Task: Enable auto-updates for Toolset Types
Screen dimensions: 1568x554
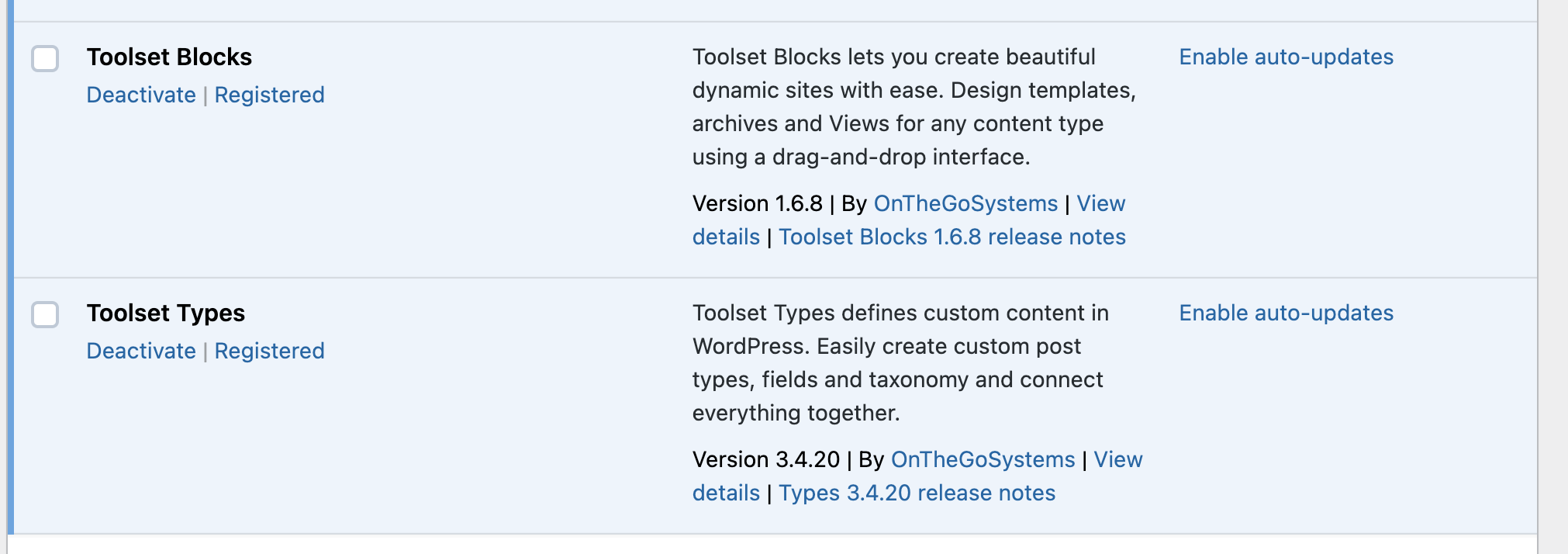Action: pyautogui.click(x=1287, y=313)
